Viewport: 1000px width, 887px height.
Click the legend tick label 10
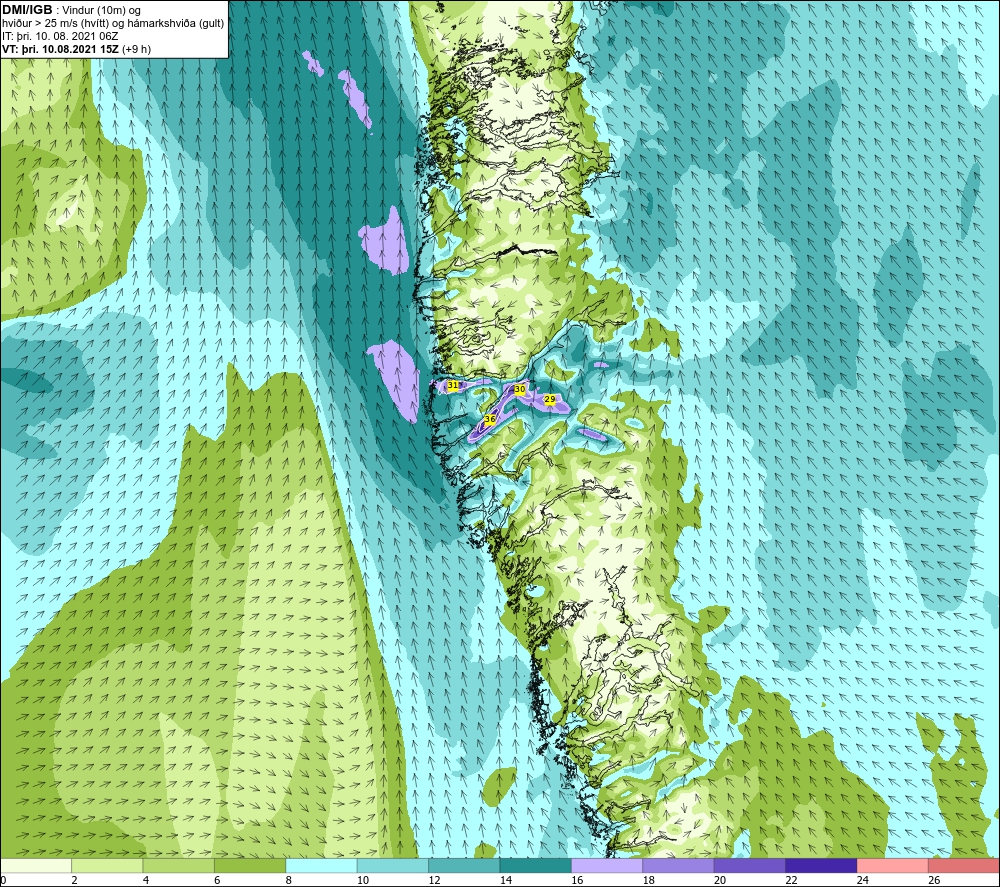[363, 880]
